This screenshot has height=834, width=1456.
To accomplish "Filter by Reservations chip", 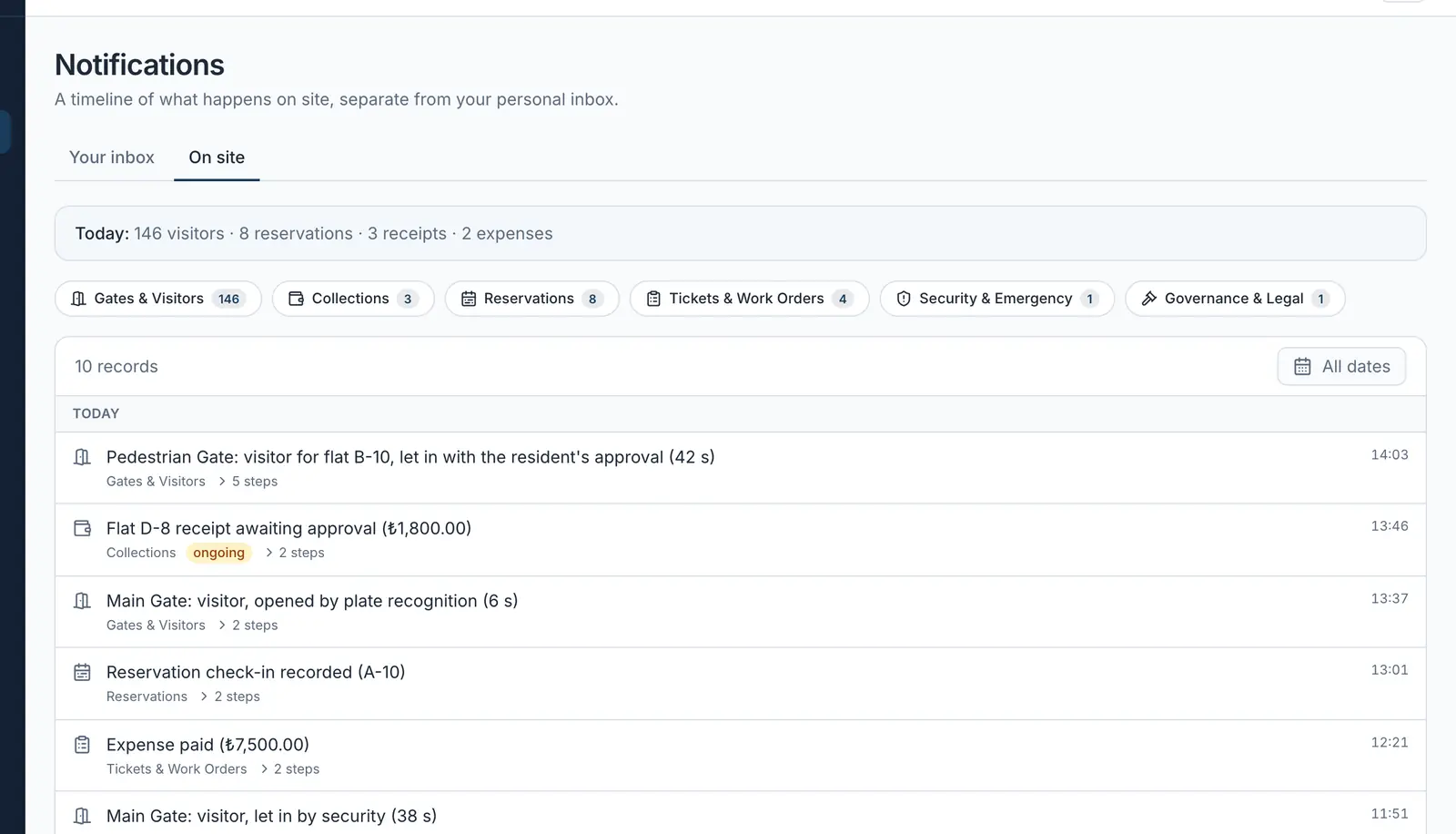I will 531,299.
